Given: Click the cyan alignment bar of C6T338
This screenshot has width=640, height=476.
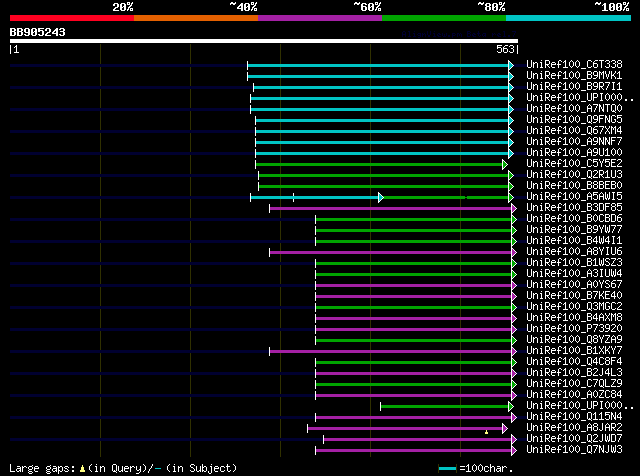Looking at the screenshot, I should [x=378, y=65].
